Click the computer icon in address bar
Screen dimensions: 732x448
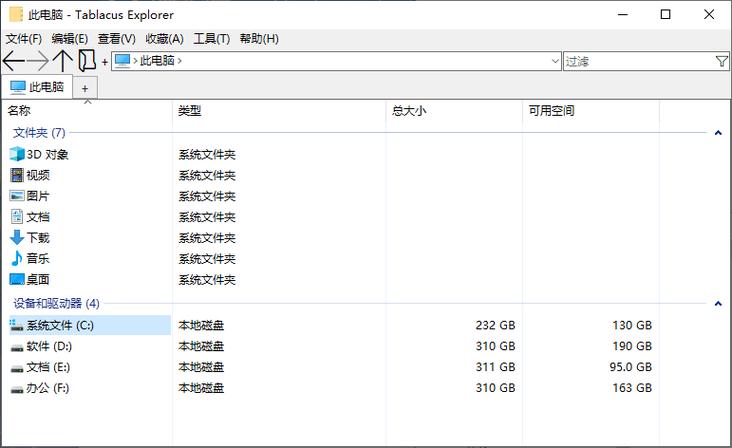tap(122, 61)
